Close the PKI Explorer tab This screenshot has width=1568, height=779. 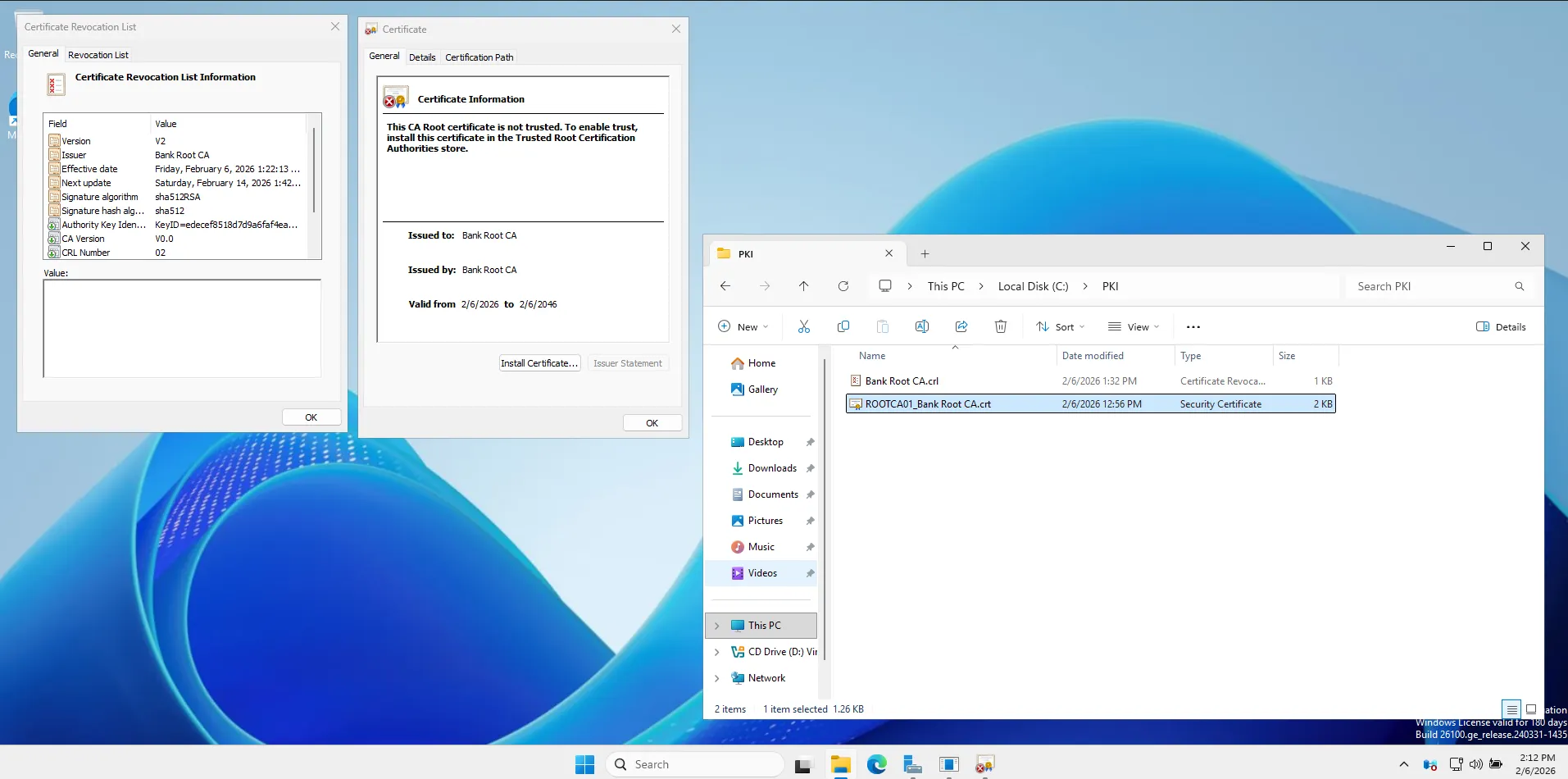pyautogui.click(x=889, y=253)
